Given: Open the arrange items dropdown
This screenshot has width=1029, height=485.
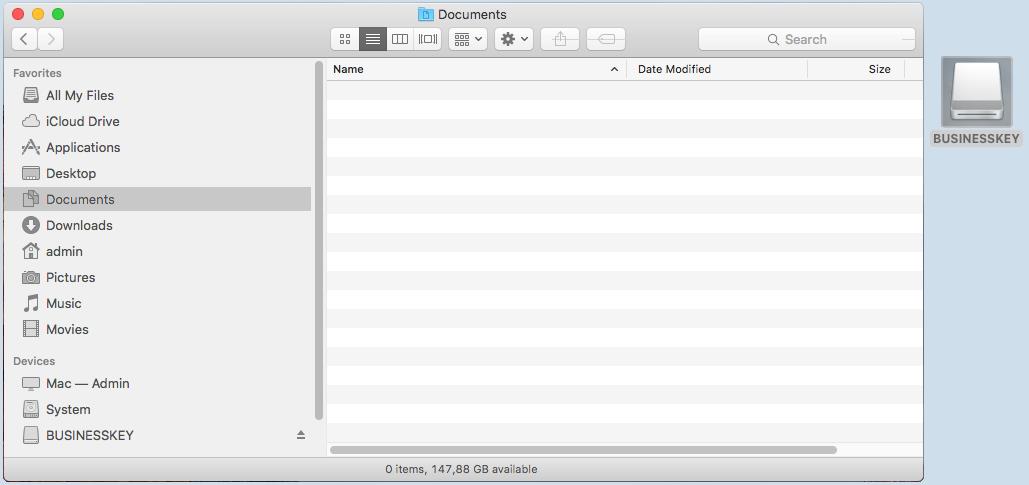Looking at the screenshot, I should 468,39.
